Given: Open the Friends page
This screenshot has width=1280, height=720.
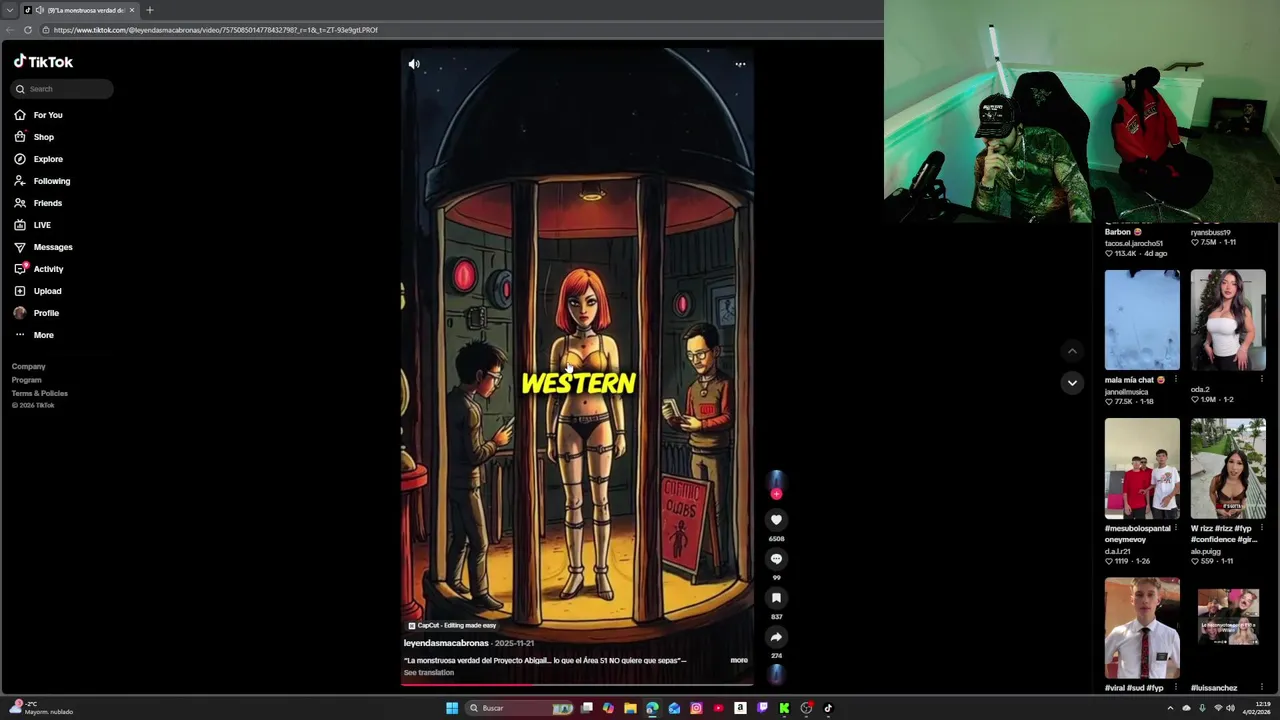Looking at the screenshot, I should click(47, 203).
